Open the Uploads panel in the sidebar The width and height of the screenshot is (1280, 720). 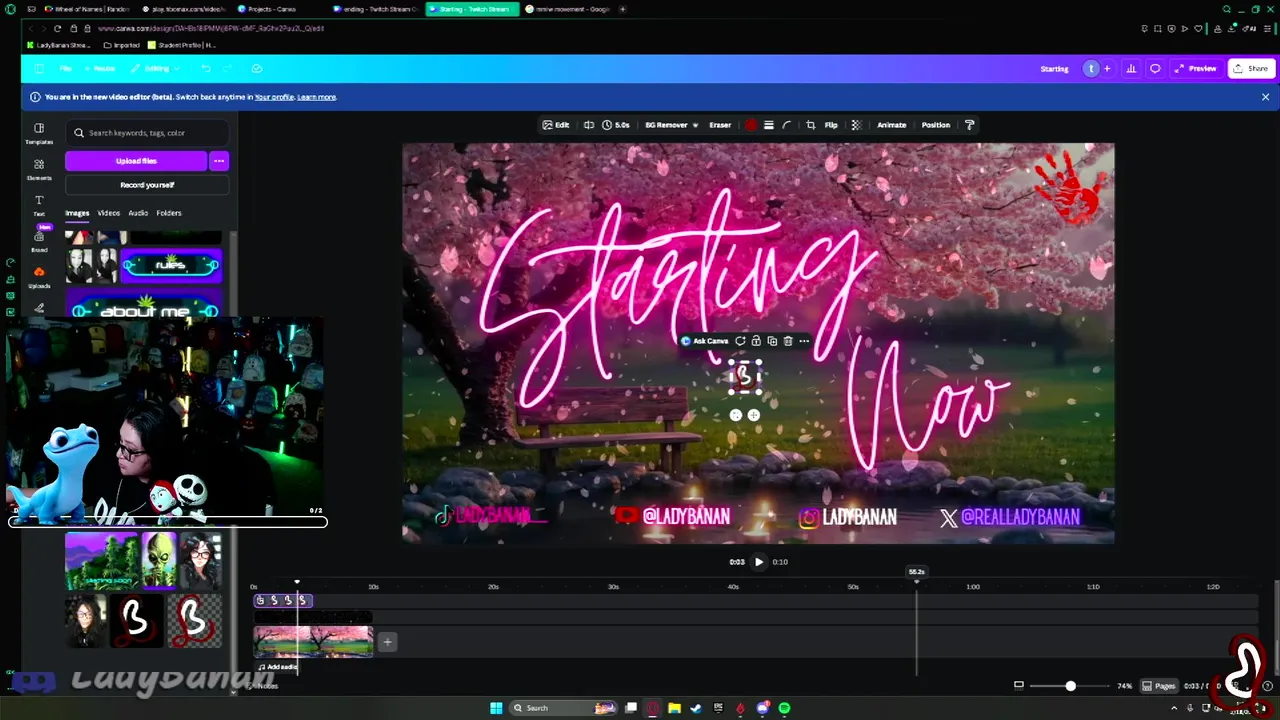click(39, 277)
